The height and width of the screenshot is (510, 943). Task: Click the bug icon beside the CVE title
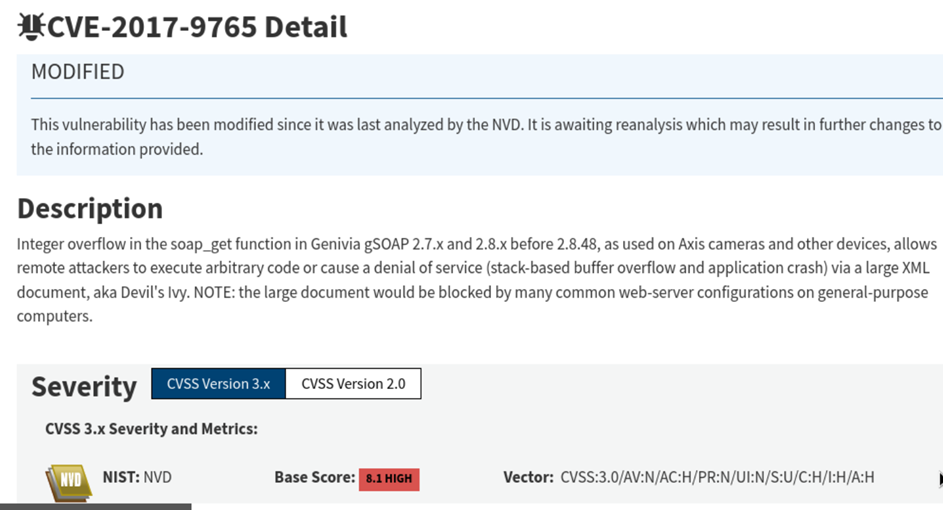pyautogui.click(x=31, y=27)
